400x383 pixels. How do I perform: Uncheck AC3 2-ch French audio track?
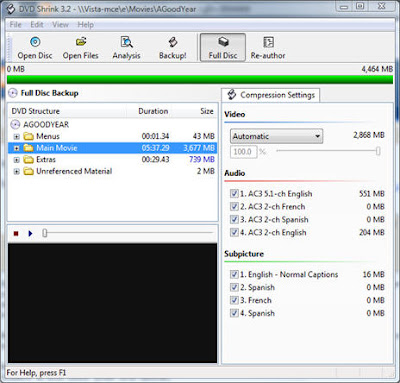tap(234, 207)
